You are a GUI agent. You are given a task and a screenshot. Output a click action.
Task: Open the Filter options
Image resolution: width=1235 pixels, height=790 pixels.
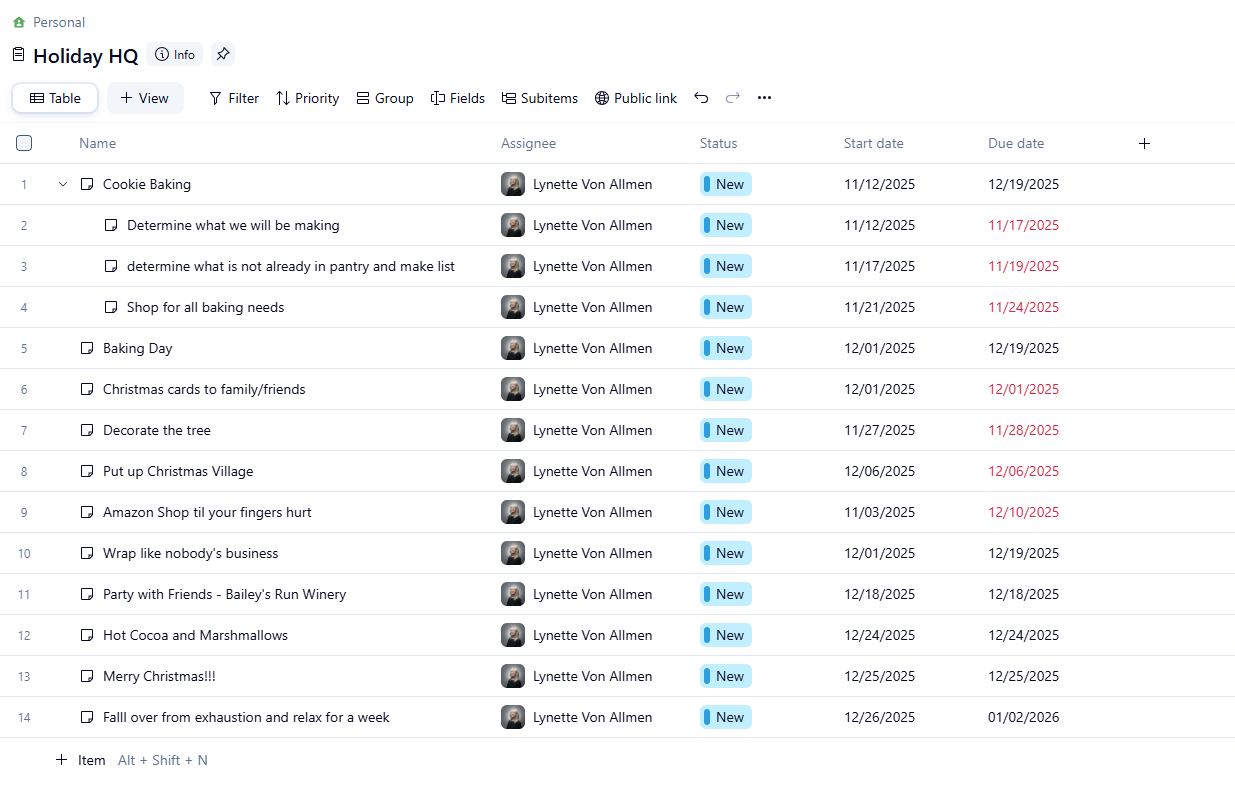234,98
